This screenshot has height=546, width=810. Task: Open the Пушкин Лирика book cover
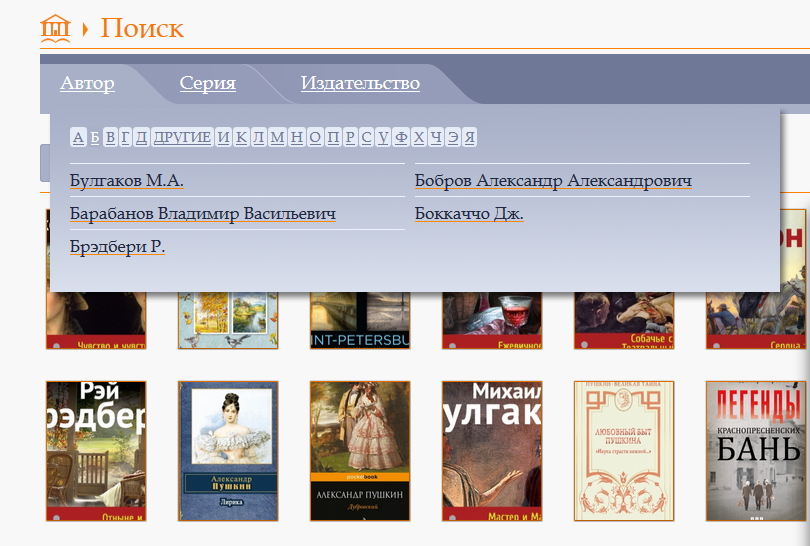[x=228, y=451]
